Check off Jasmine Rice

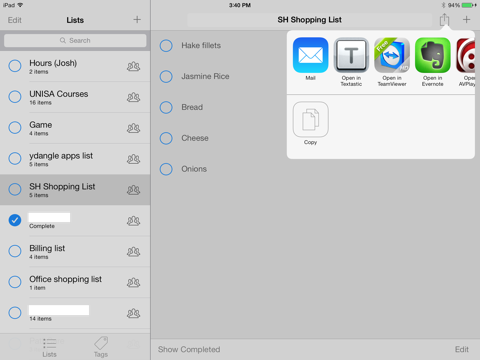click(x=166, y=76)
